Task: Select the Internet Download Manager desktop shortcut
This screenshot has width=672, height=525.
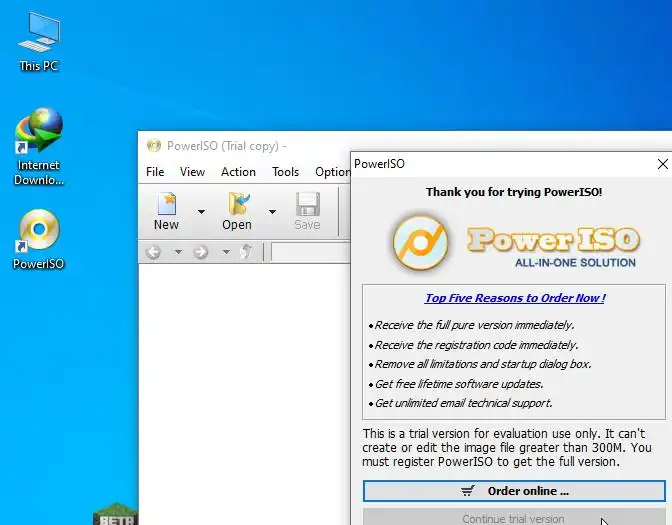Action: coord(39,147)
